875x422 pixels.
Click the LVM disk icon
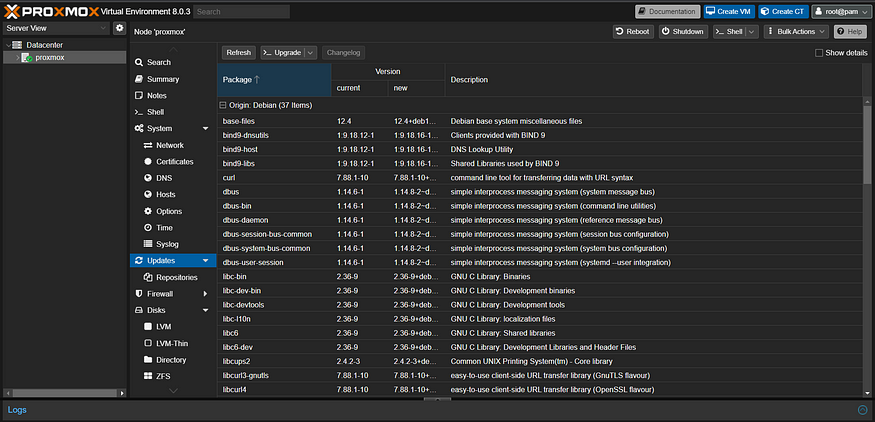point(148,327)
